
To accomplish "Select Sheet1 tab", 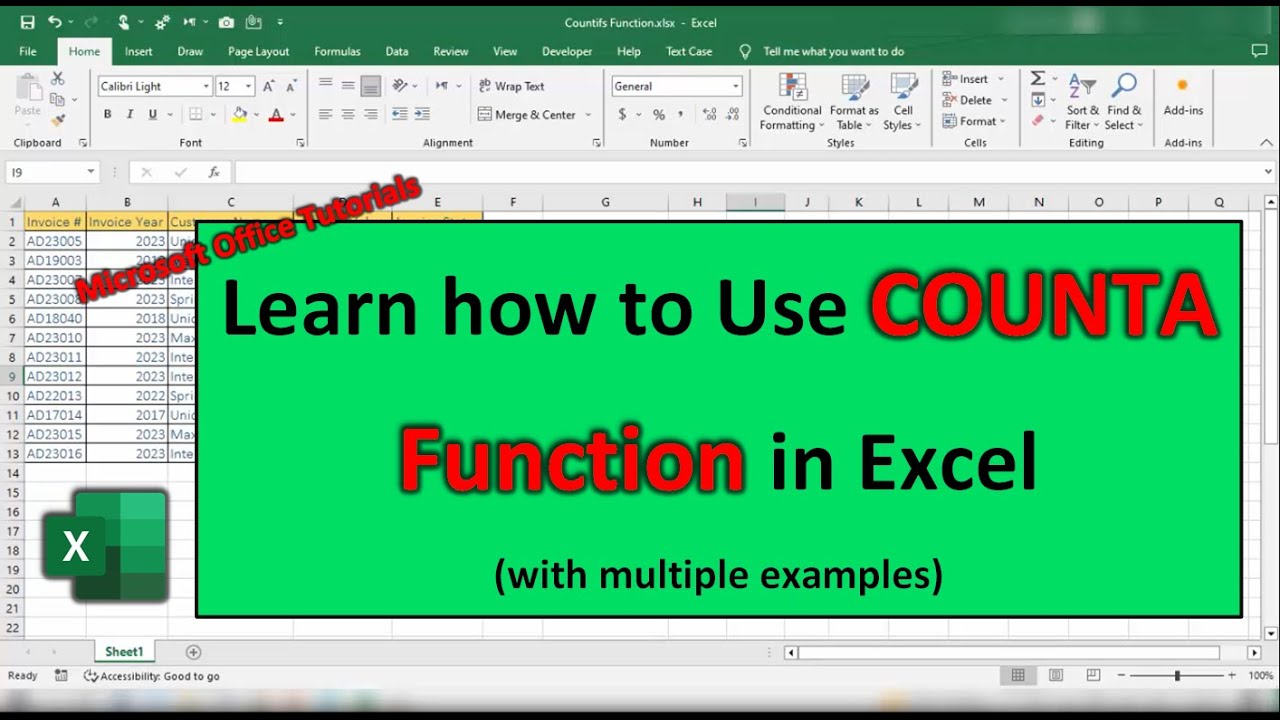I will 124,652.
